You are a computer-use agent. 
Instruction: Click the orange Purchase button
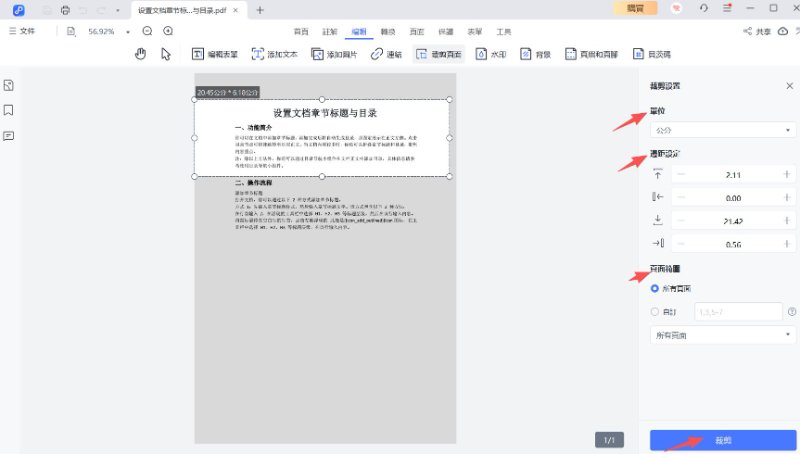pyautogui.click(x=635, y=8)
